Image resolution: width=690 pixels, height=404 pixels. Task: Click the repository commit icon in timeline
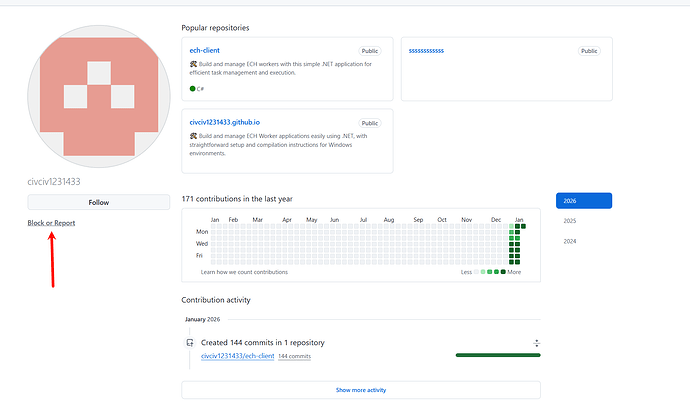[x=190, y=343]
